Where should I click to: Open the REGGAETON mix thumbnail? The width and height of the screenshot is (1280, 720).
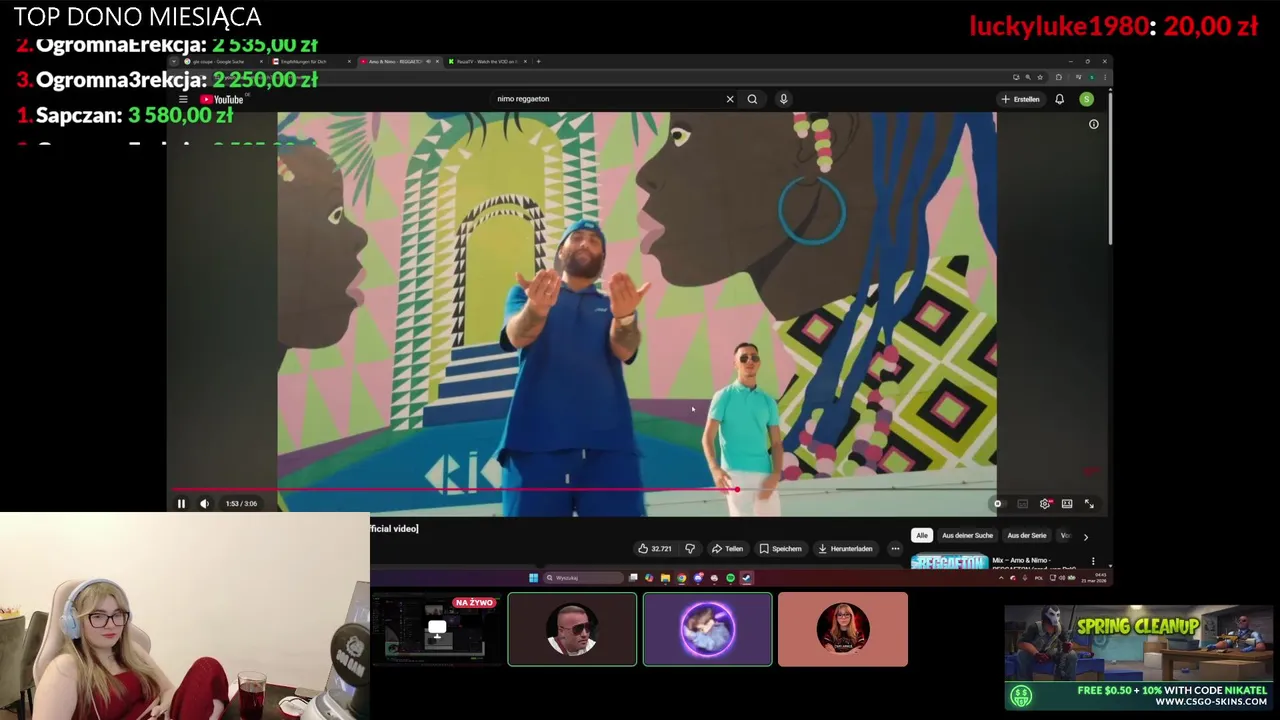948,562
